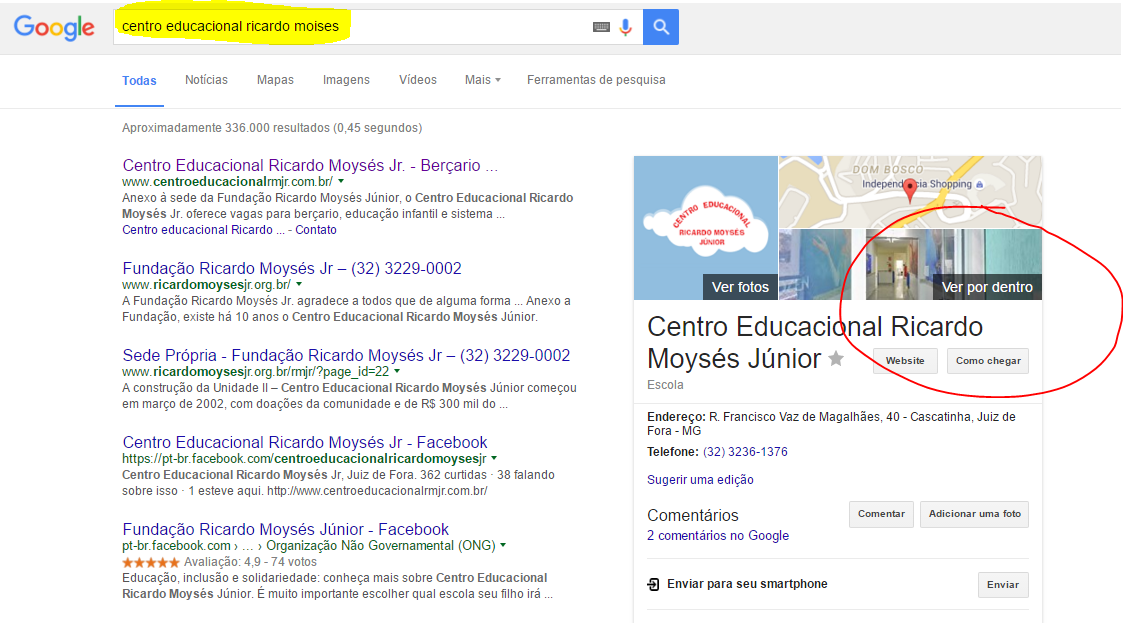This screenshot has height=623, width=1123.
Task: Expand arrow next to www.ricardomoysesjr.org.br/ URL
Action: tap(299, 285)
